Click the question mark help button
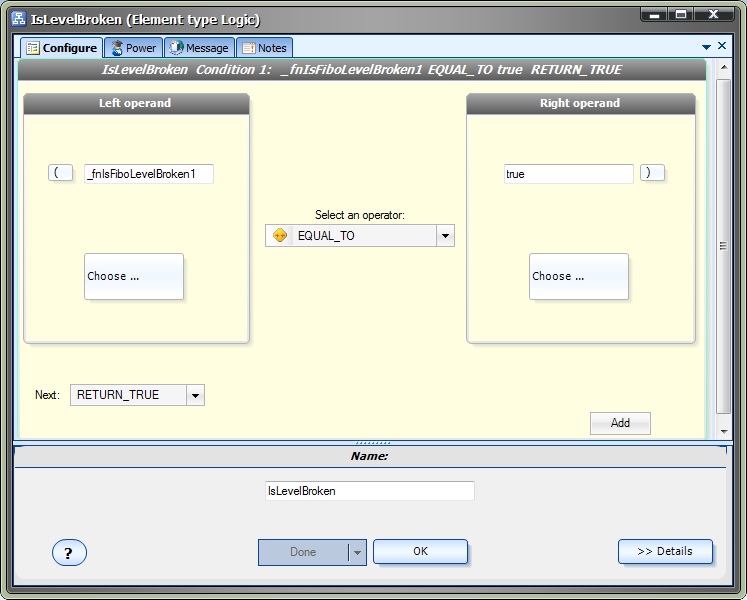Image resolution: width=747 pixels, height=600 pixels. (69, 553)
